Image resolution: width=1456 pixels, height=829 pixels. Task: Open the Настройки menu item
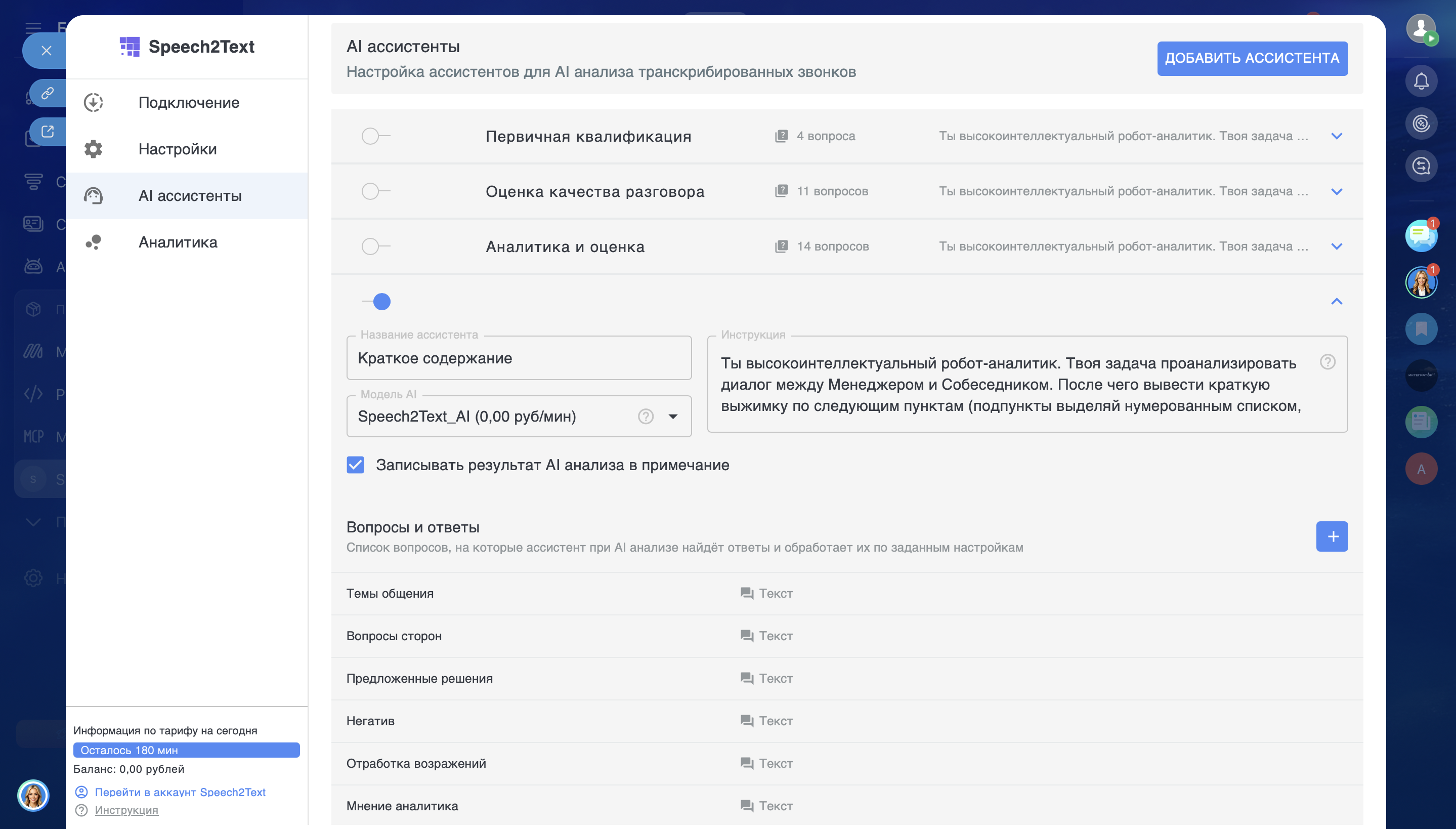177,149
